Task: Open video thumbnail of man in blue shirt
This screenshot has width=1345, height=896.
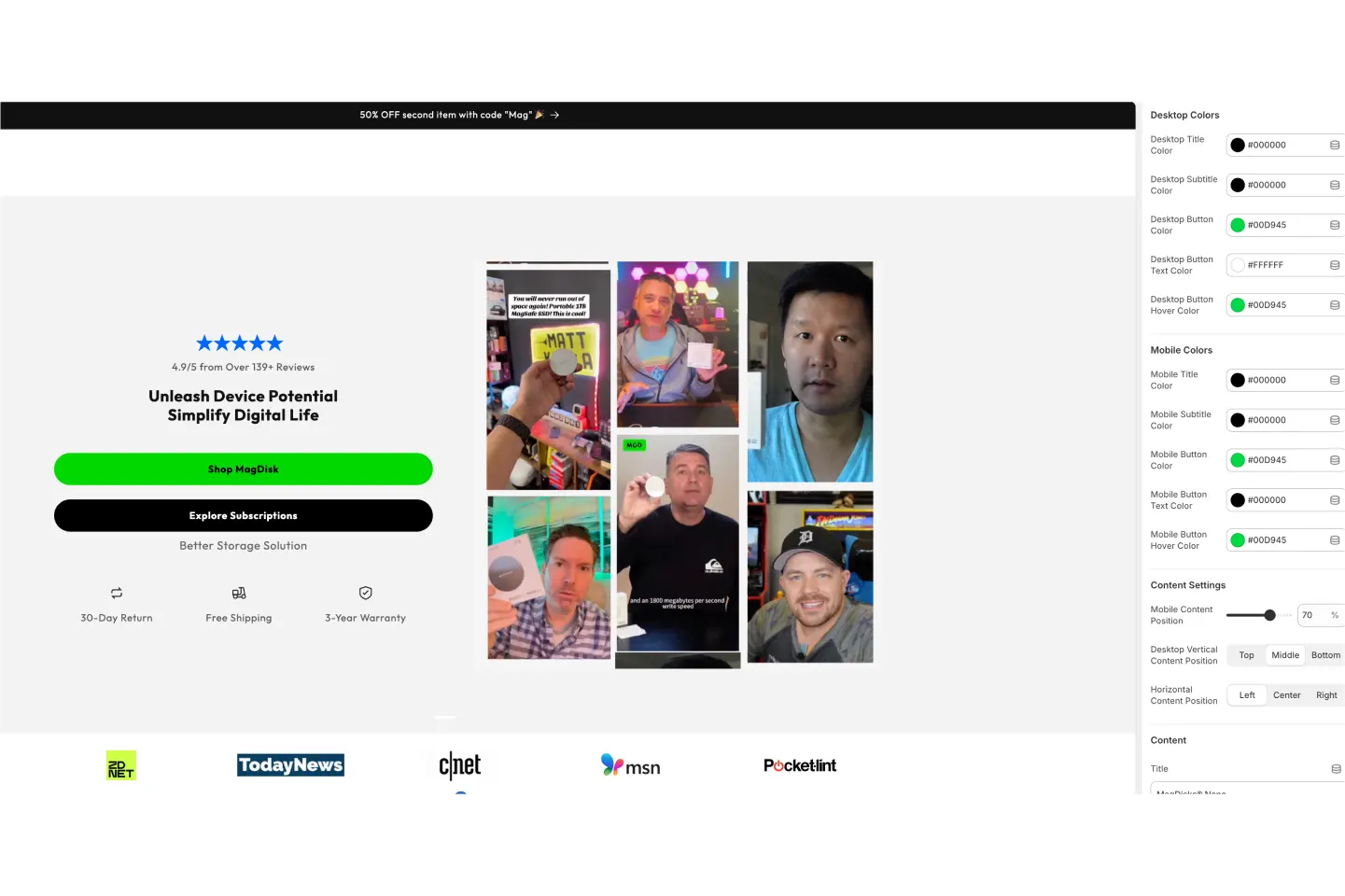Action: coord(810,371)
